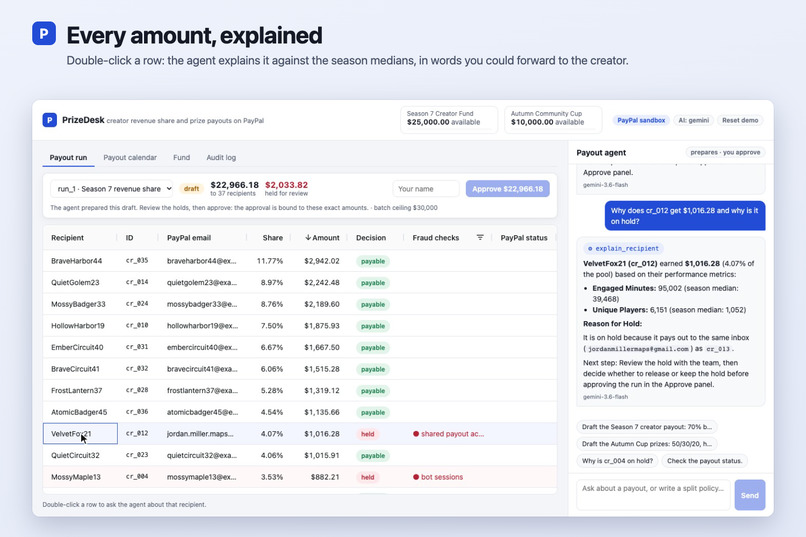Viewport: 806px width, 537px height.
Task: Click the explain_recipient tool chip
Action: (623, 248)
